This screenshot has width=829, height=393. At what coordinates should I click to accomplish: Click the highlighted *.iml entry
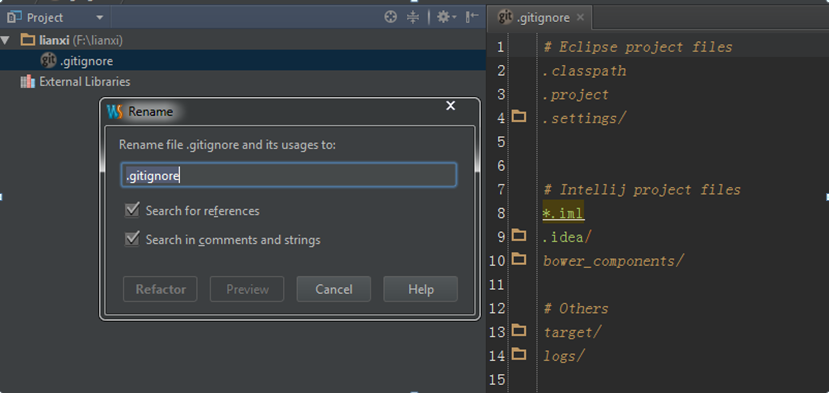tap(563, 213)
